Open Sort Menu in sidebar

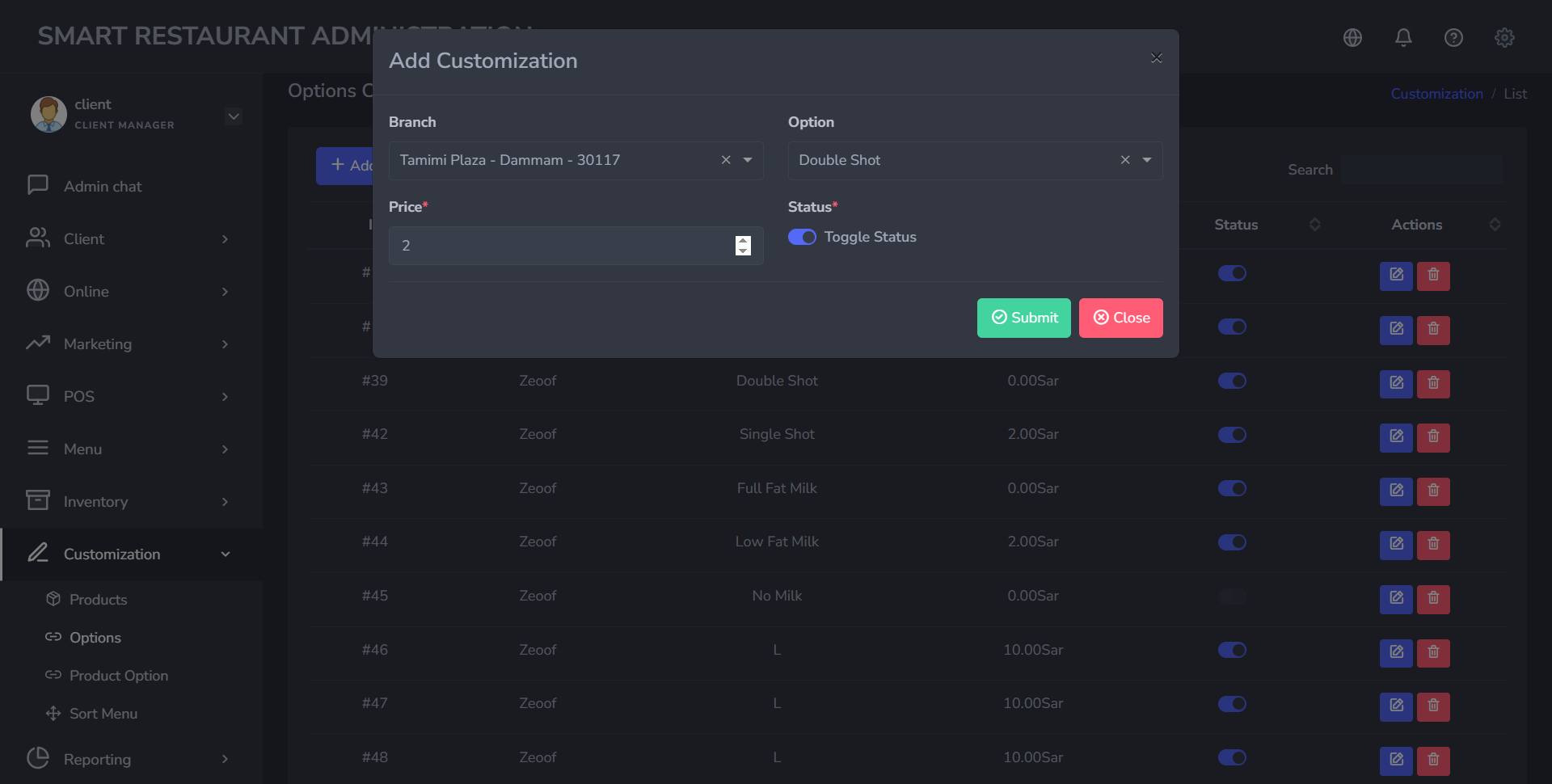(x=103, y=714)
